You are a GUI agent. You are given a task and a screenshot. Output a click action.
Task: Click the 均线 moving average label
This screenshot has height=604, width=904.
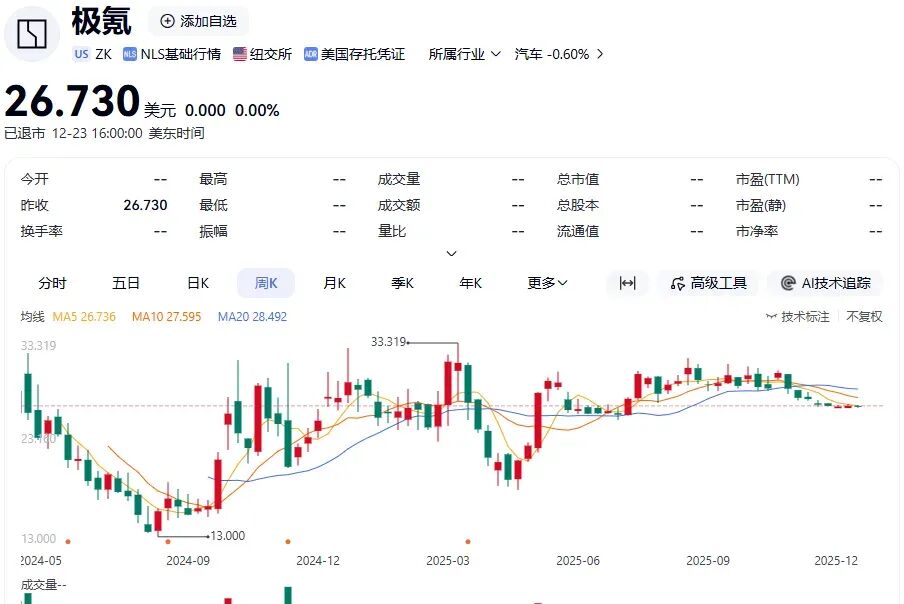pyautogui.click(x=32, y=316)
